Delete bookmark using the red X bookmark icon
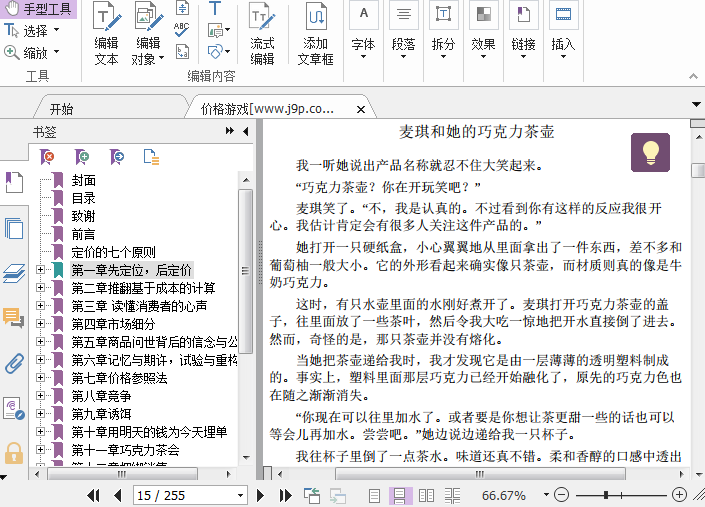 tap(48, 156)
